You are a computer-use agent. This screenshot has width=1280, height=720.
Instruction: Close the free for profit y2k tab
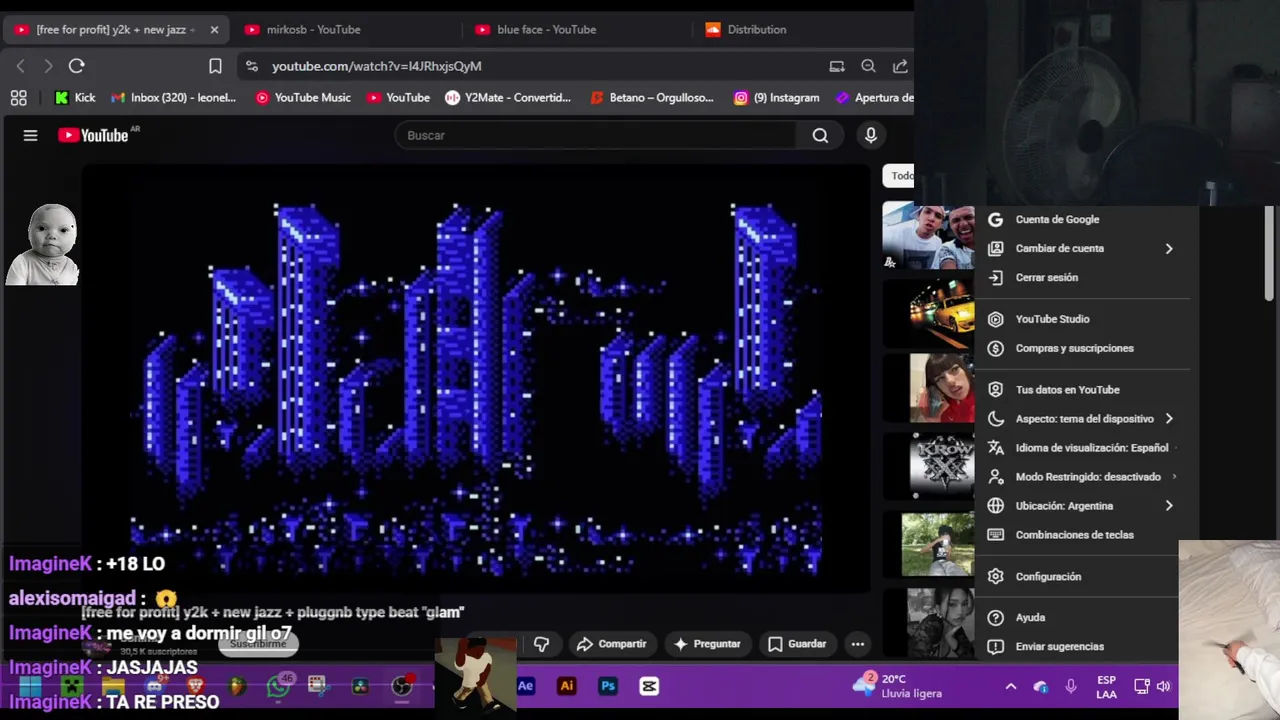pos(214,30)
